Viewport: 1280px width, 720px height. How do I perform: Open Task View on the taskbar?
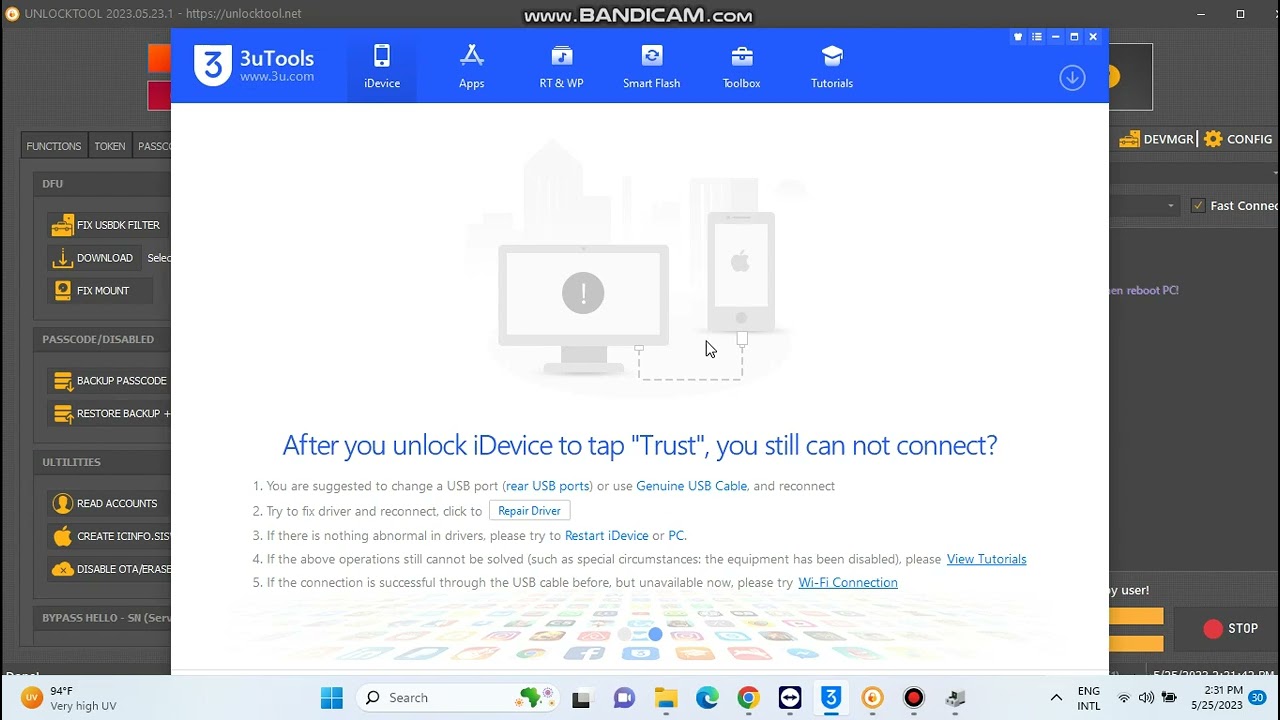tap(582, 698)
